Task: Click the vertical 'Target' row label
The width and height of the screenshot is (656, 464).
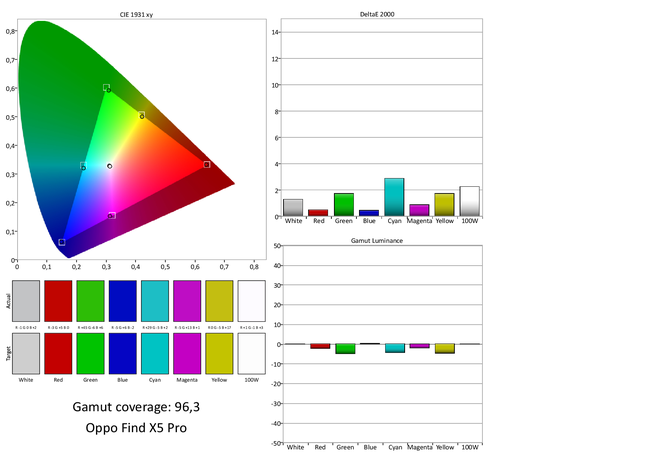Action: [x=8, y=354]
